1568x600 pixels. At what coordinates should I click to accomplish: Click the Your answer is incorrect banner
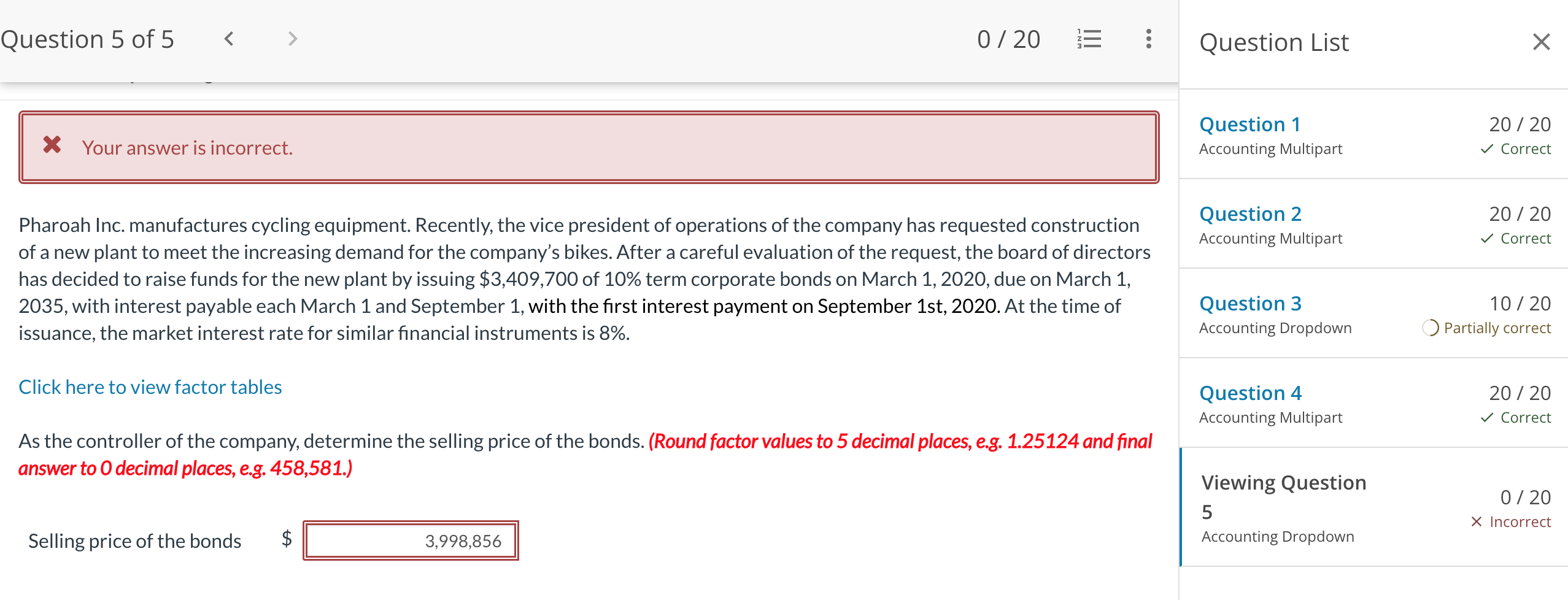coord(589,147)
